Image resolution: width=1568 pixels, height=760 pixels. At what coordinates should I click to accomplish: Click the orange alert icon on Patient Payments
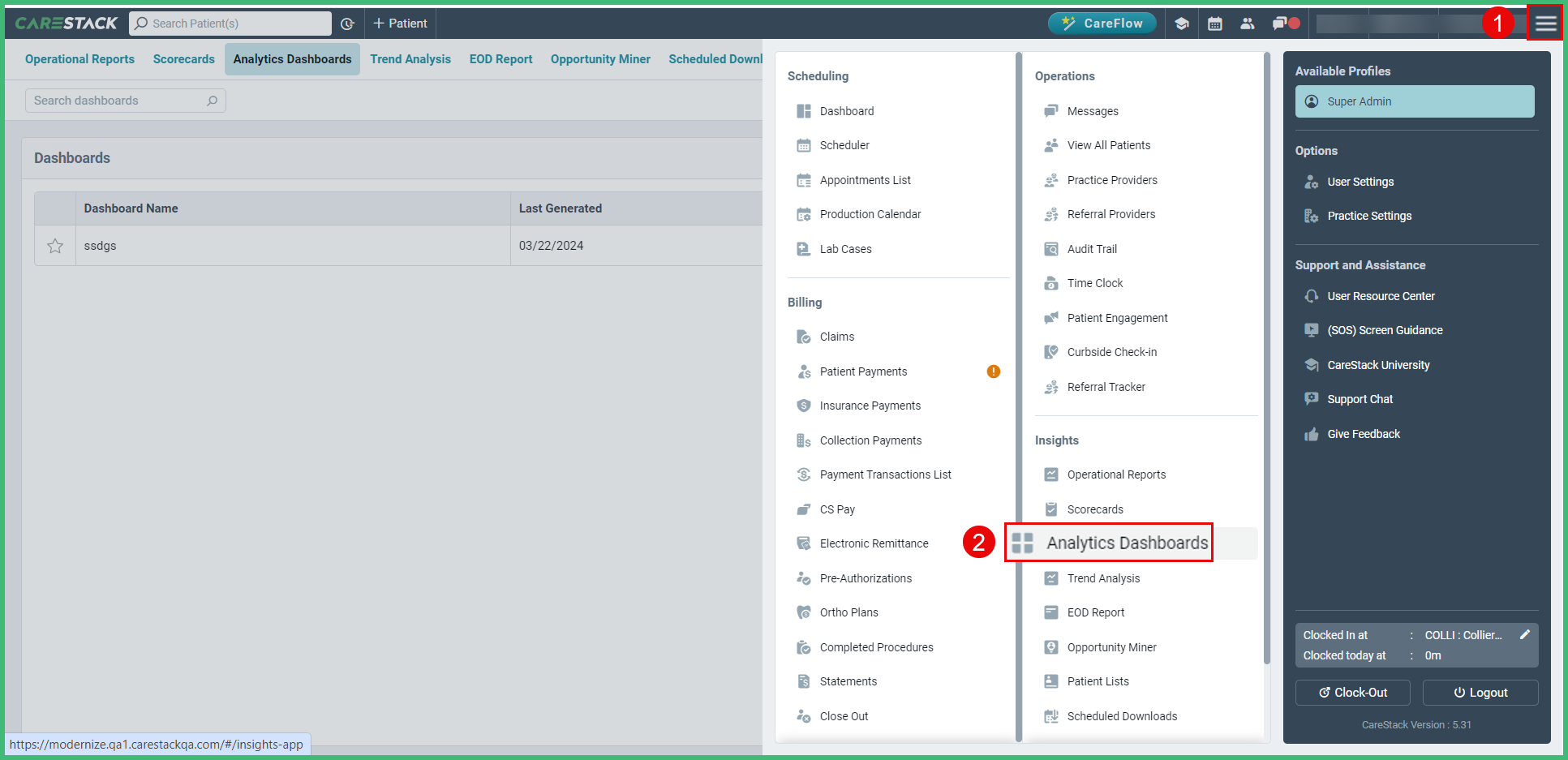pos(994,371)
